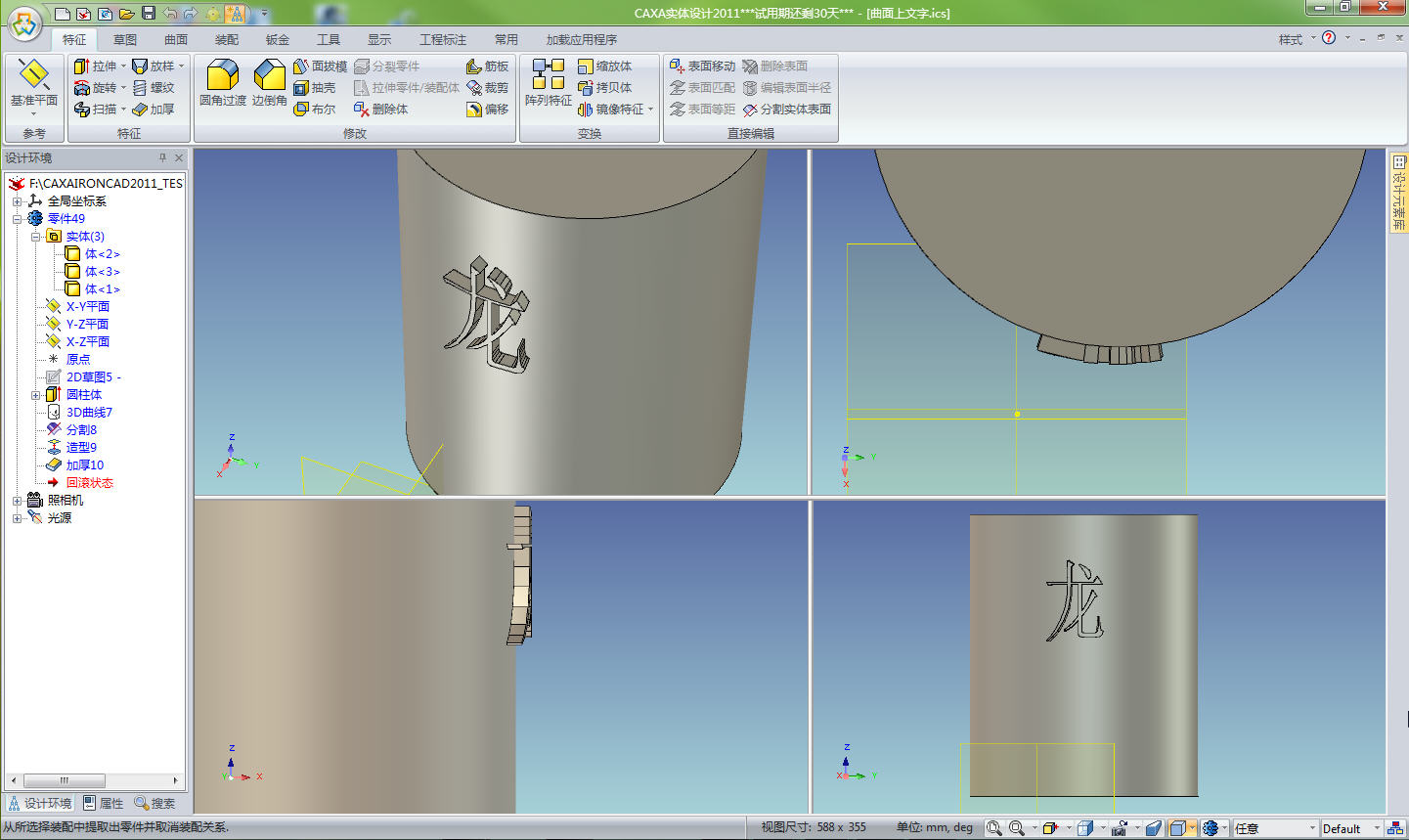The image size is (1409, 840).
Task: Choose the 放样 loft tool
Action: pyautogui.click(x=154, y=66)
